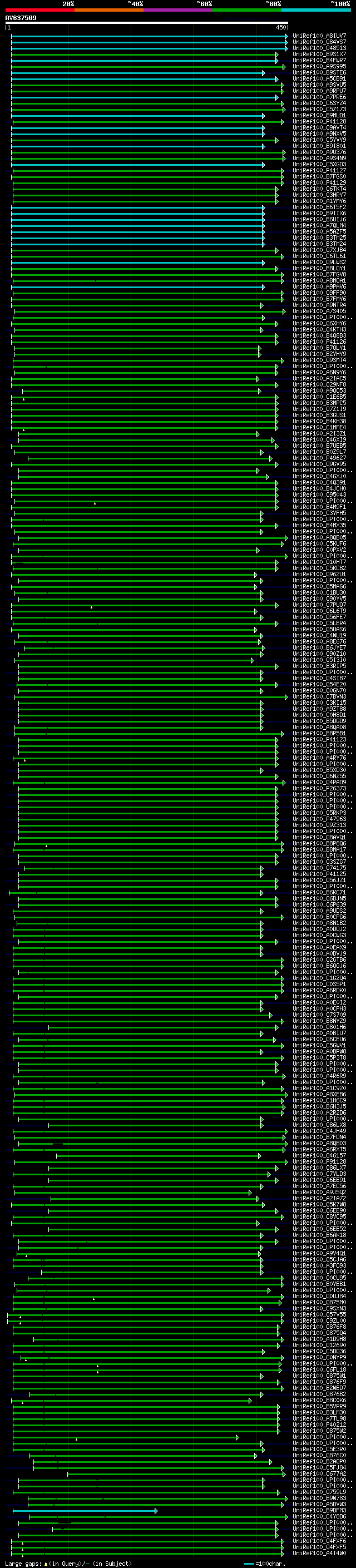Select the UniRef100_A5CB91 label
Image resolution: width=356 pixels, height=1568 pixels.
pyautogui.click(x=319, y=78)
